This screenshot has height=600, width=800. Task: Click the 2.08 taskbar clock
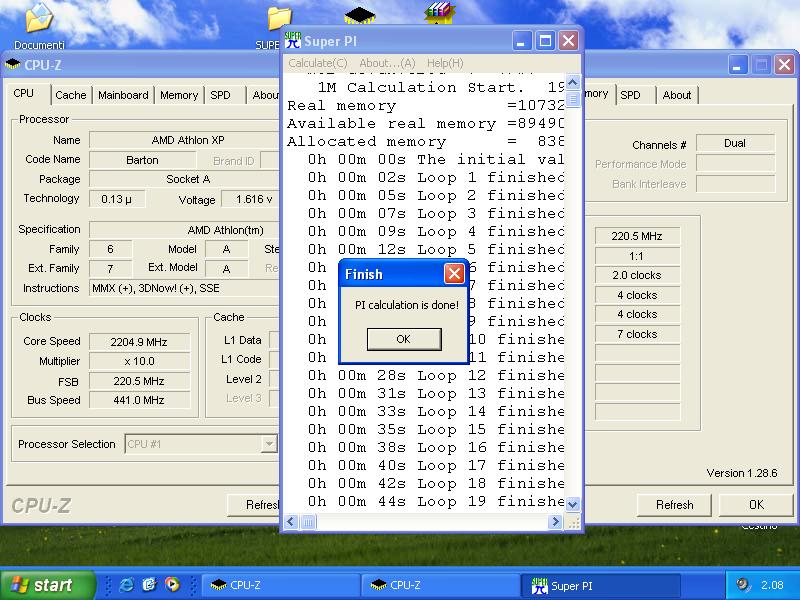771,585
